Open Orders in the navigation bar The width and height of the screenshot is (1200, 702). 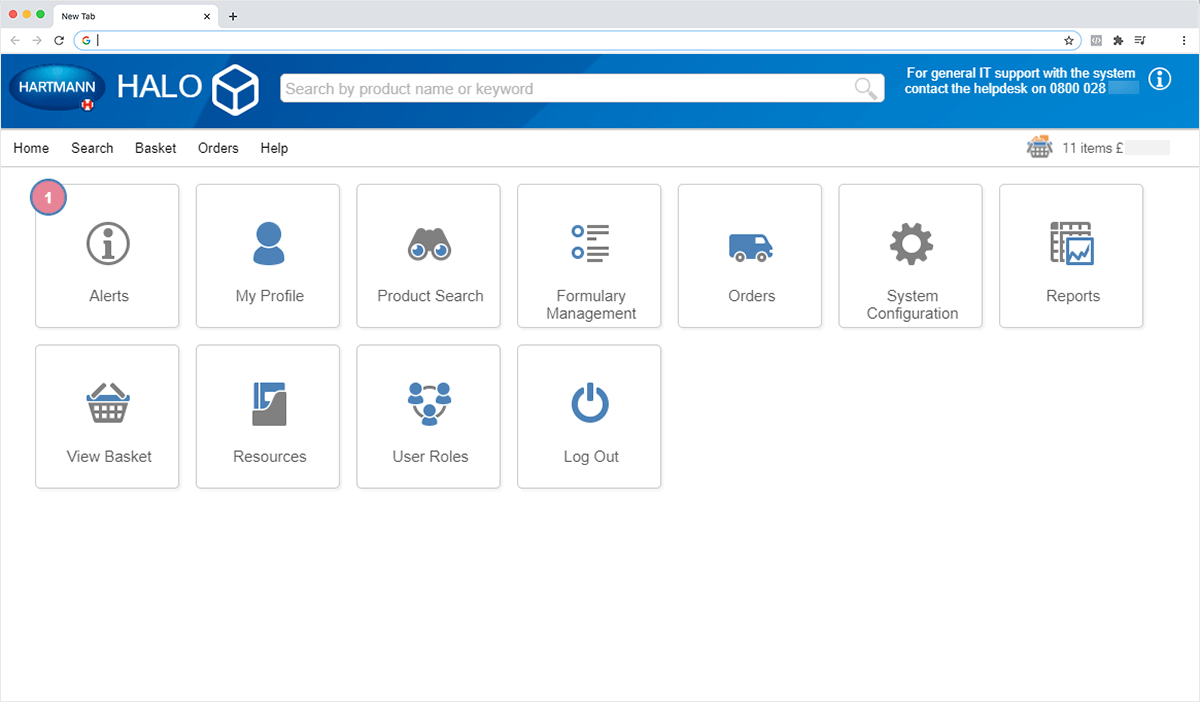(218, 148)
